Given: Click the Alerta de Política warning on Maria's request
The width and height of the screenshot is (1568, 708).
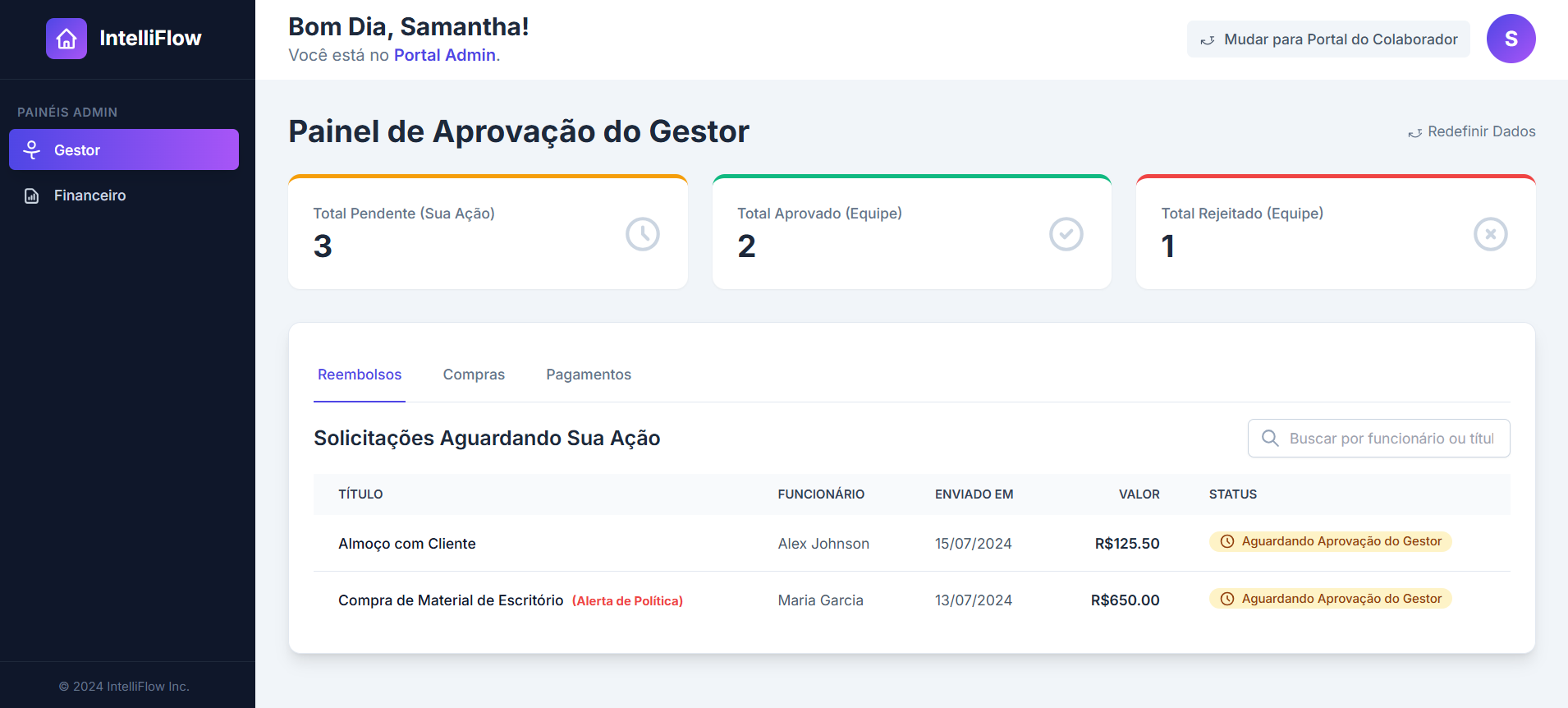Looking at the screenshot, I should pos(627,600).
